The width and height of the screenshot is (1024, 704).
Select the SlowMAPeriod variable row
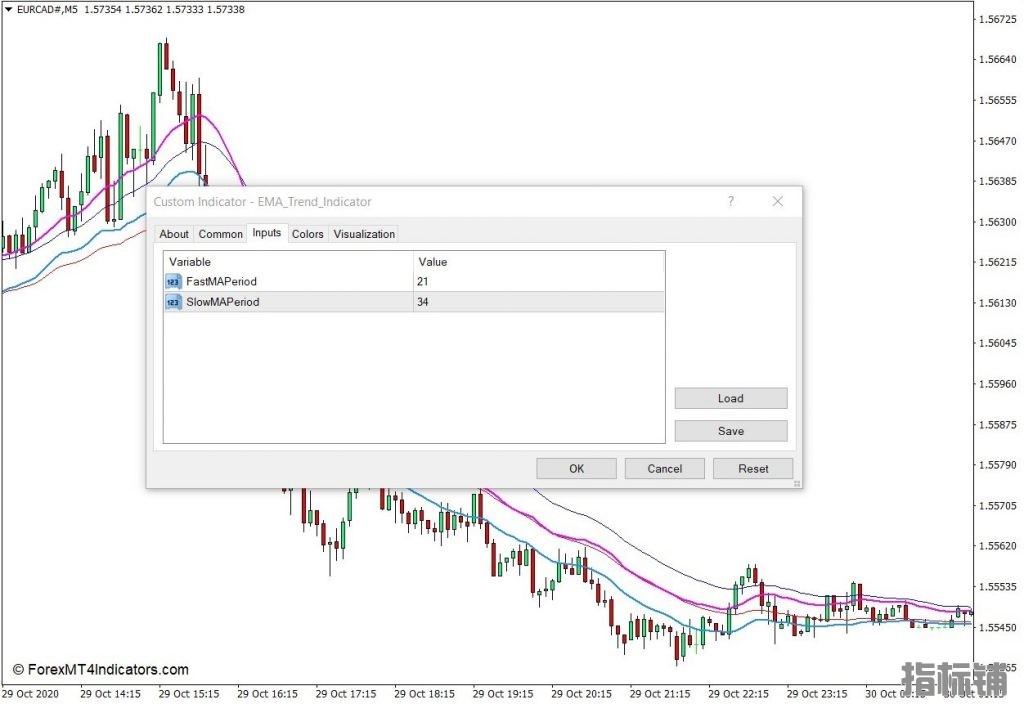coord(414,302)
